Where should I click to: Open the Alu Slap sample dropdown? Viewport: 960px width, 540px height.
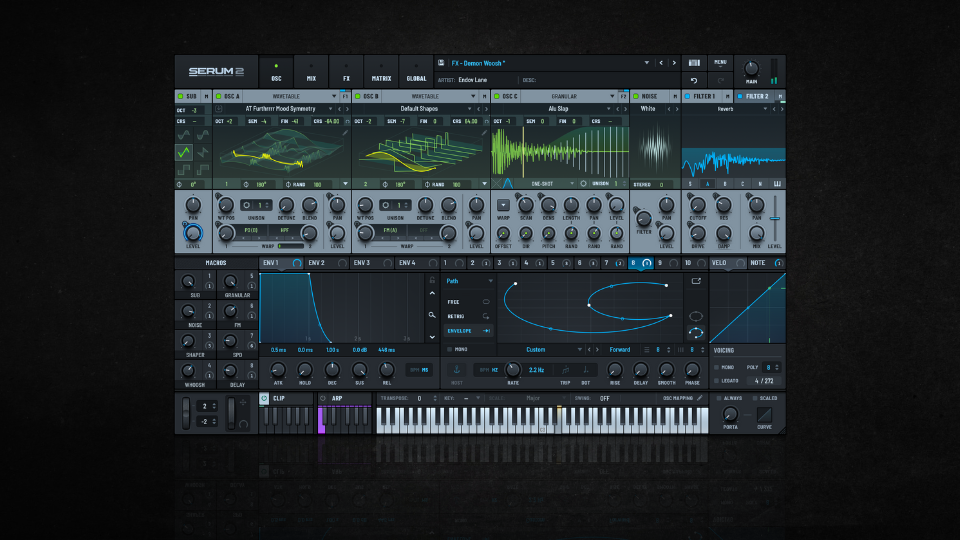click(609, 109)
